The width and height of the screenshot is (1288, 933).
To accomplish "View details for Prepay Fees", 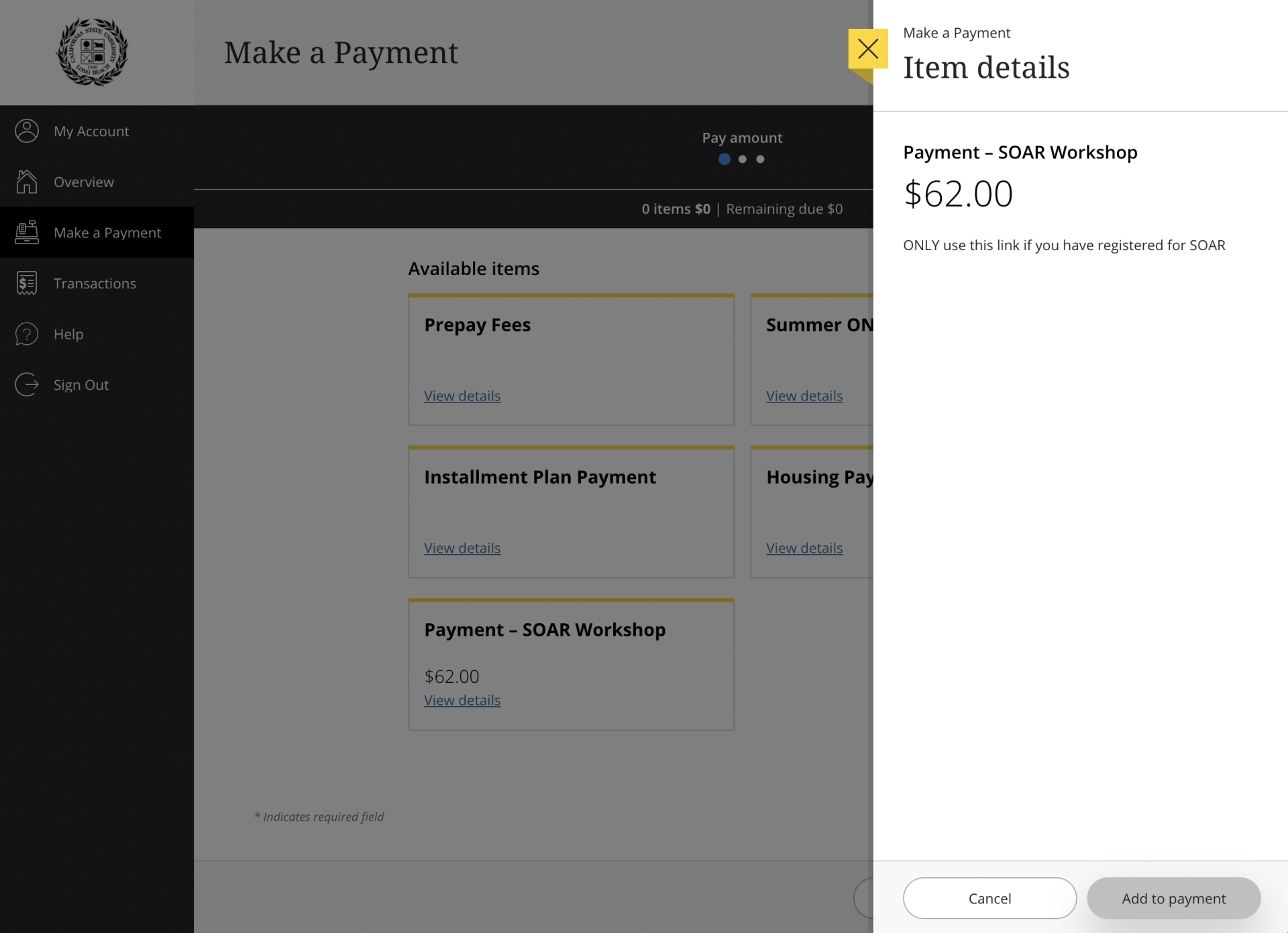I will (x=462, y=395).
